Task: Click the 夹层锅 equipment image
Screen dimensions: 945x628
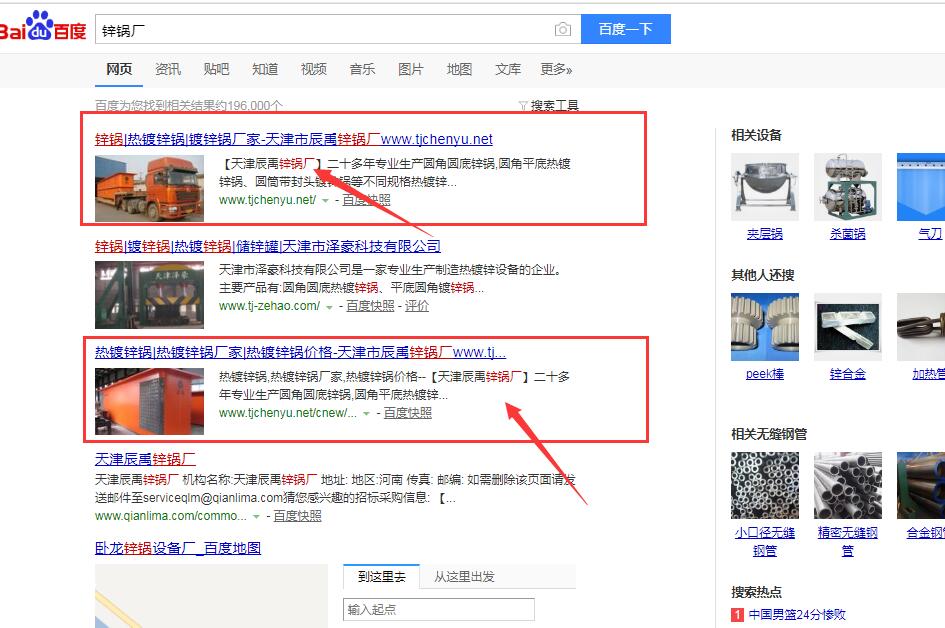Action: click(x=765, y=187)
